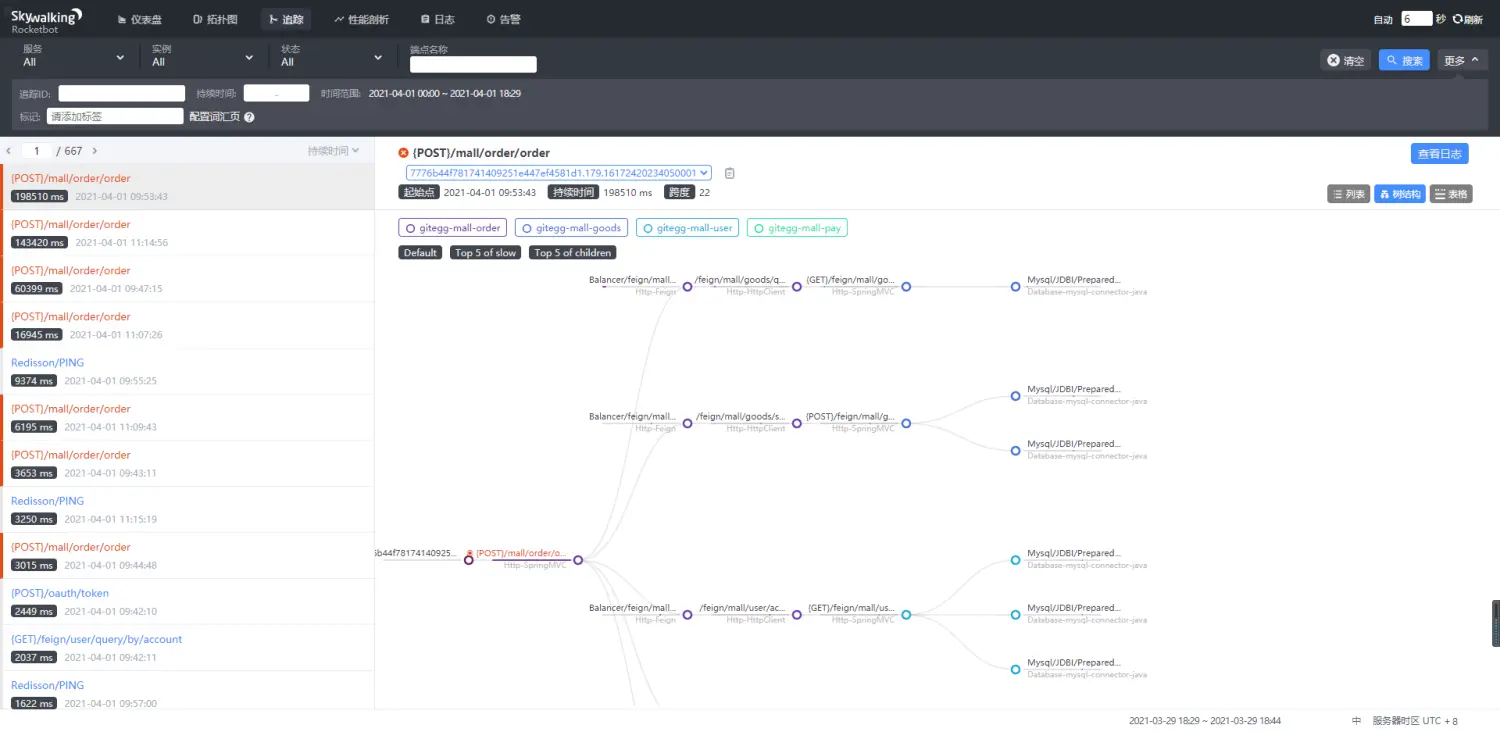Select the trace with 60399 ms duration
Screen dimensions: 1500x732
pos(187,279)
